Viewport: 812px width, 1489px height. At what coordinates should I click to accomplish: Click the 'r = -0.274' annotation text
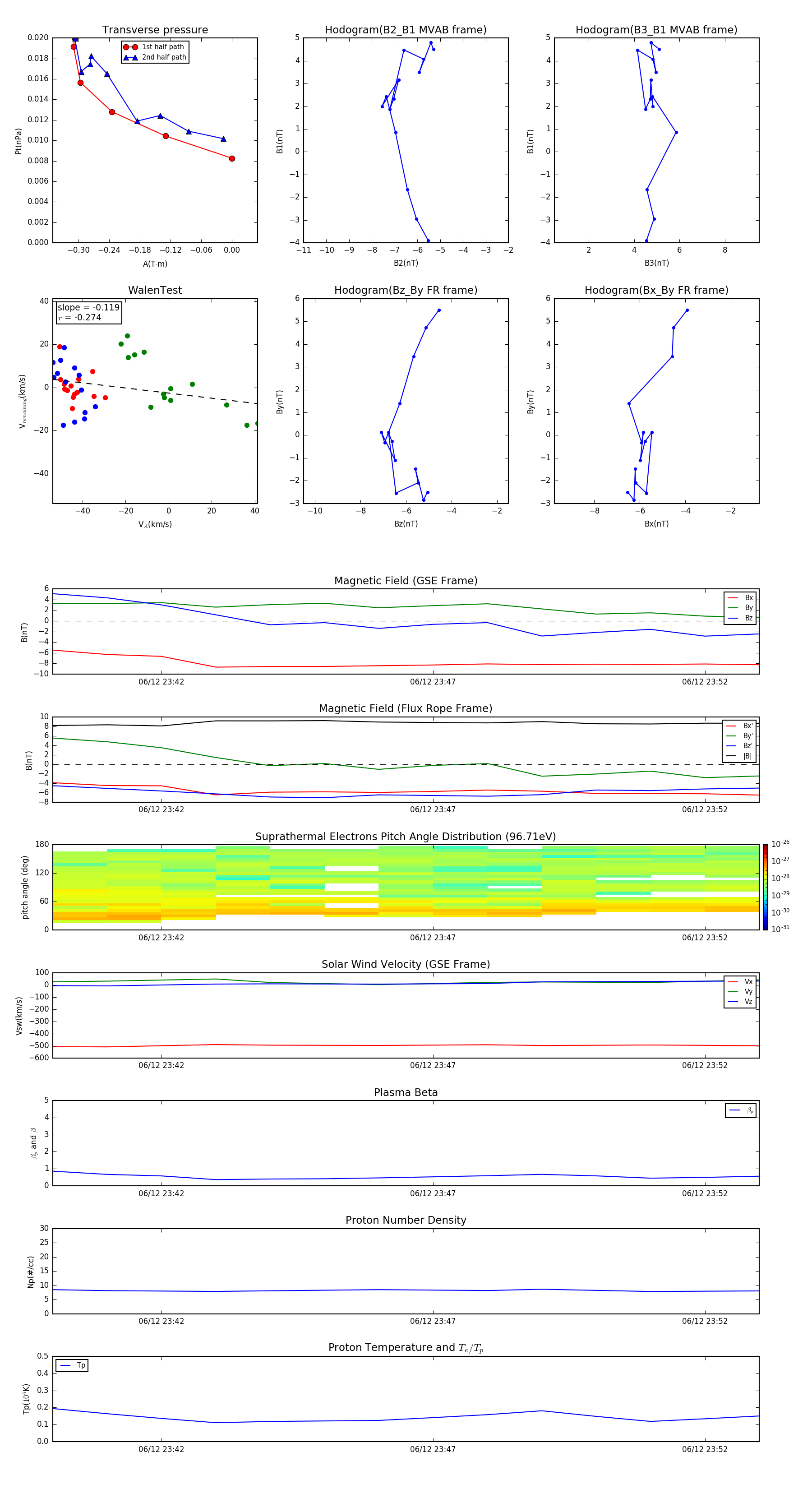coord(80,317)
